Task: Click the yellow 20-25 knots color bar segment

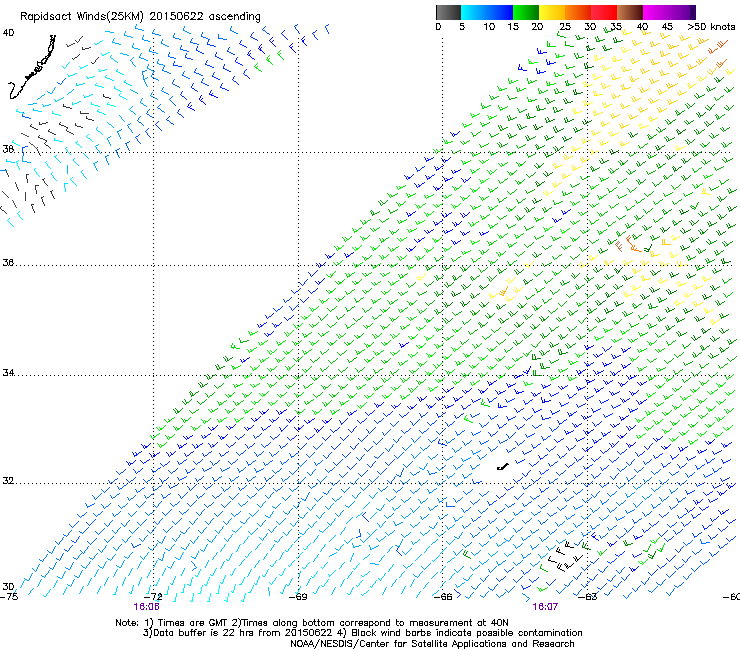Action: pos(552,12)
